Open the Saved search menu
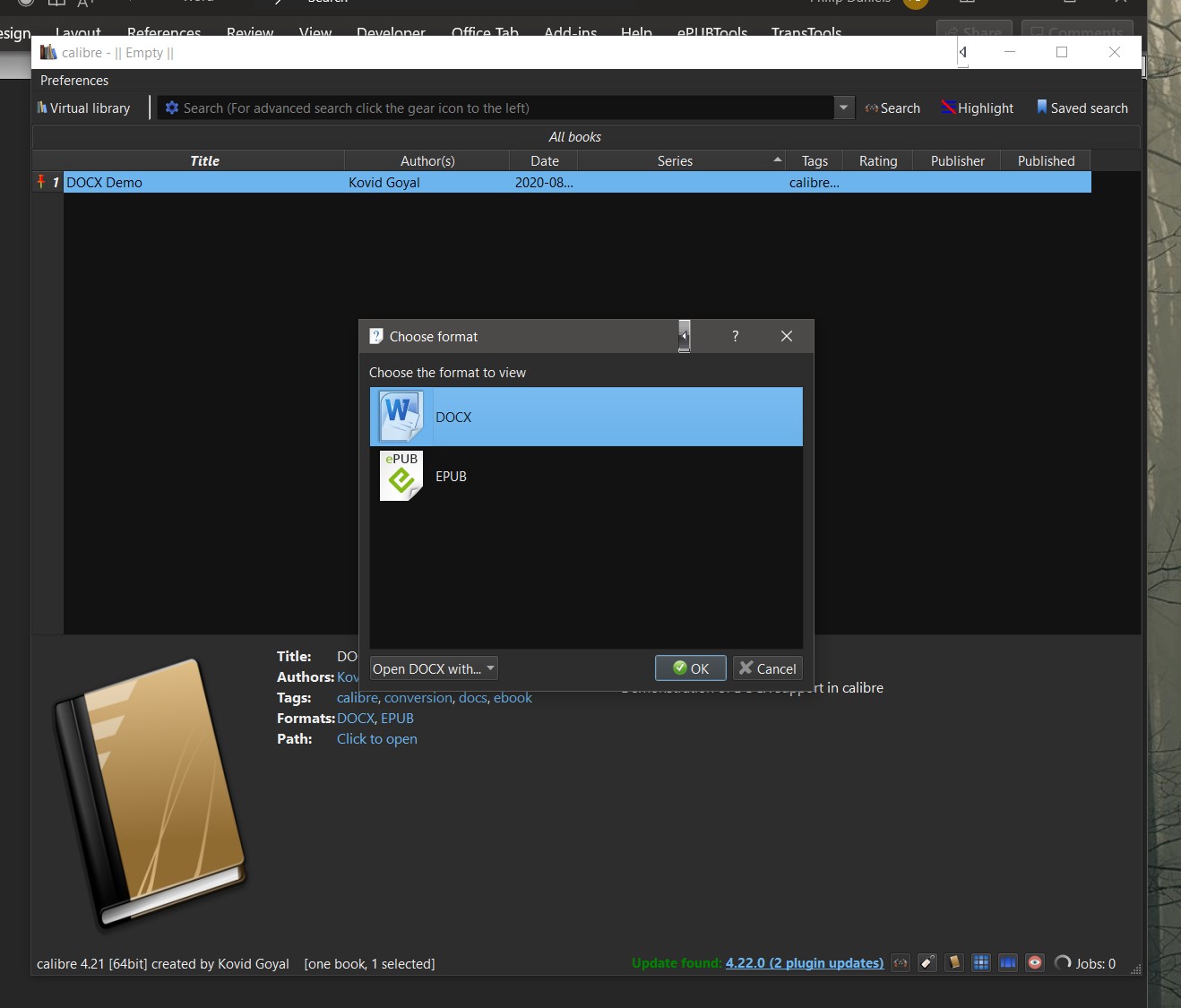1181x1008 pixels. pyautogui.click(x=1082, y=108)
